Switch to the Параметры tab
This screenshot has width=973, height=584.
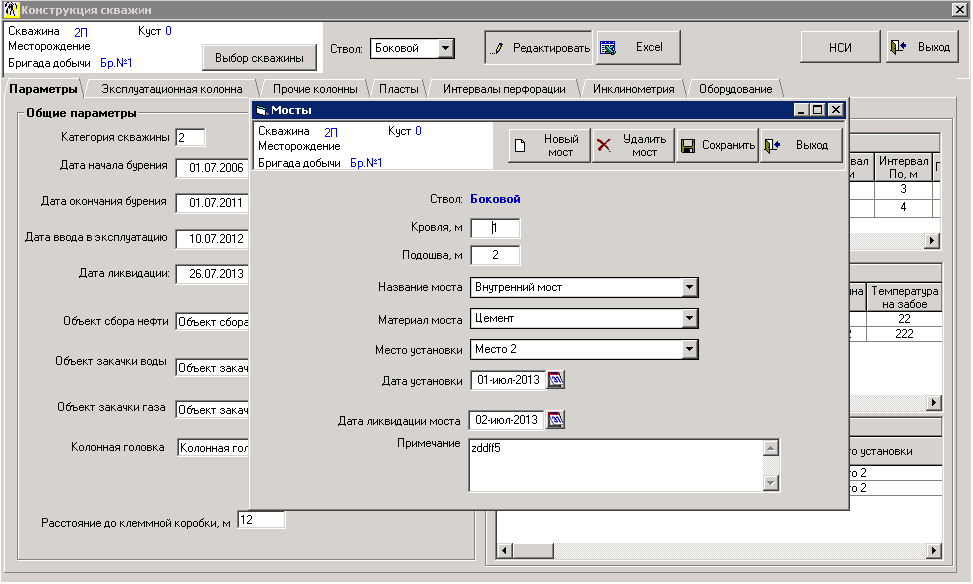point(43,89)
